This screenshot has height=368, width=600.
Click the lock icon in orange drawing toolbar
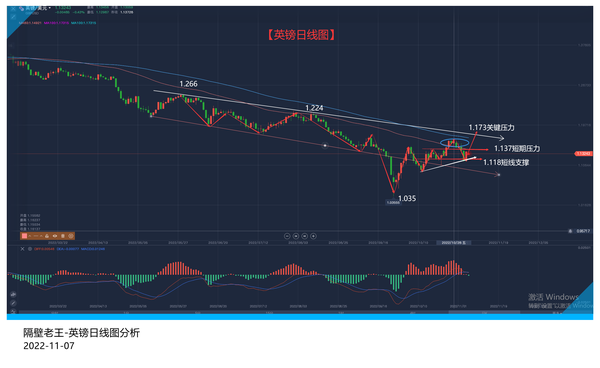(47, 236)
